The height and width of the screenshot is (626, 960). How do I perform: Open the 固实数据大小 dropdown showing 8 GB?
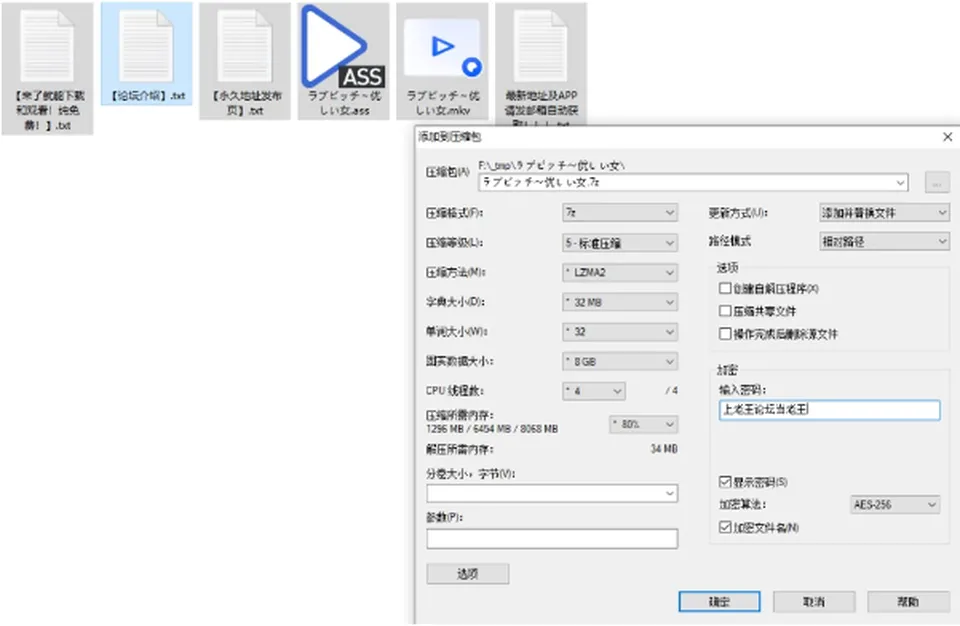[x=620, y=361]
